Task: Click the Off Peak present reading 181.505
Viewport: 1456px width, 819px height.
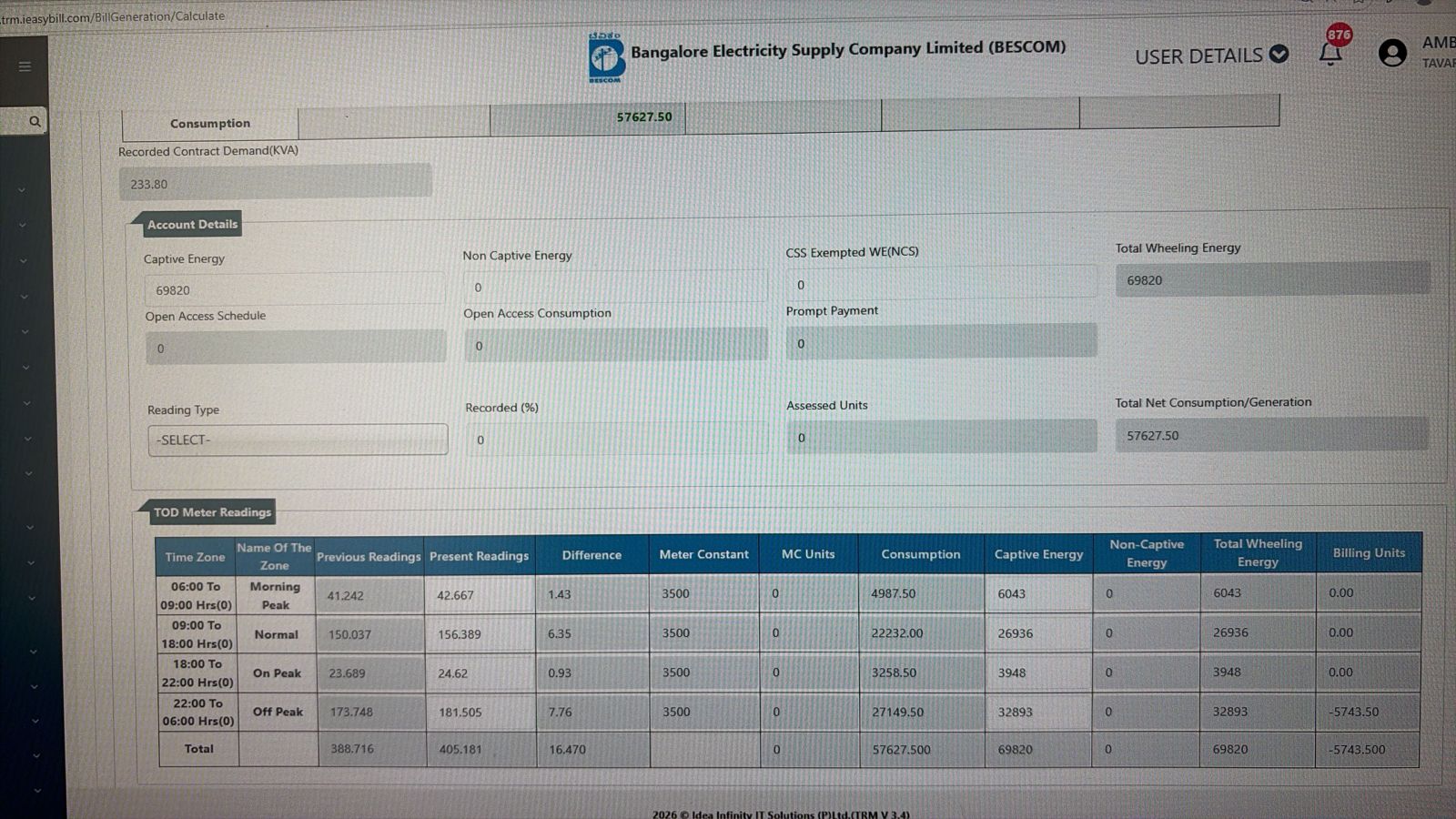Action: click(481, 712)
